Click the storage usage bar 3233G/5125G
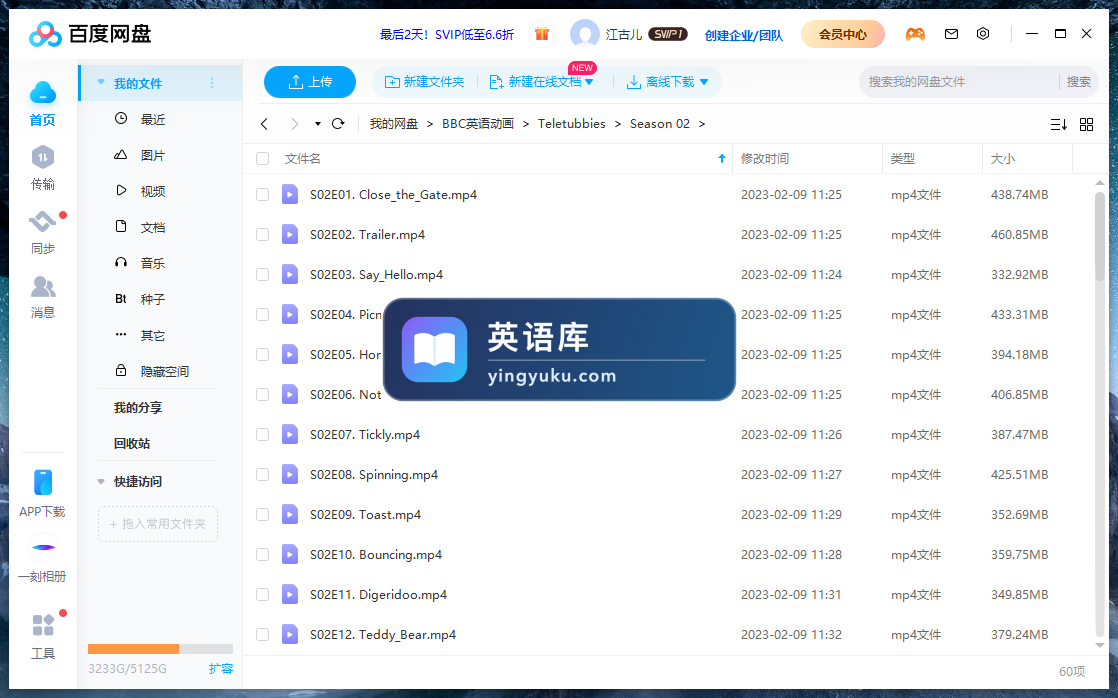 [x=160, y=649]
